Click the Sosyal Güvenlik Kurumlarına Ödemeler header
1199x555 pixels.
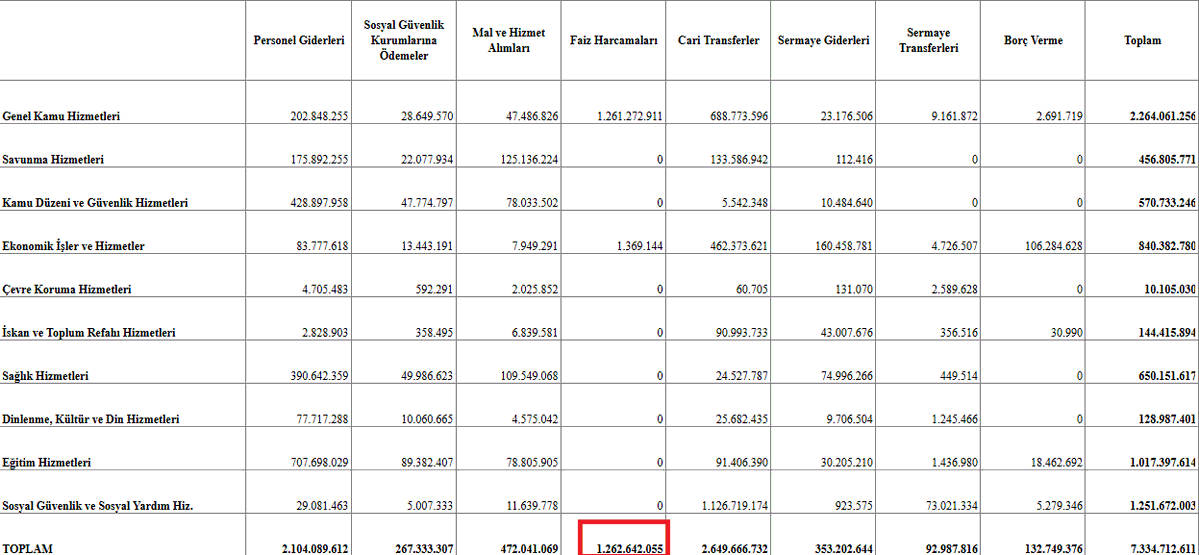tap(404, 41)
